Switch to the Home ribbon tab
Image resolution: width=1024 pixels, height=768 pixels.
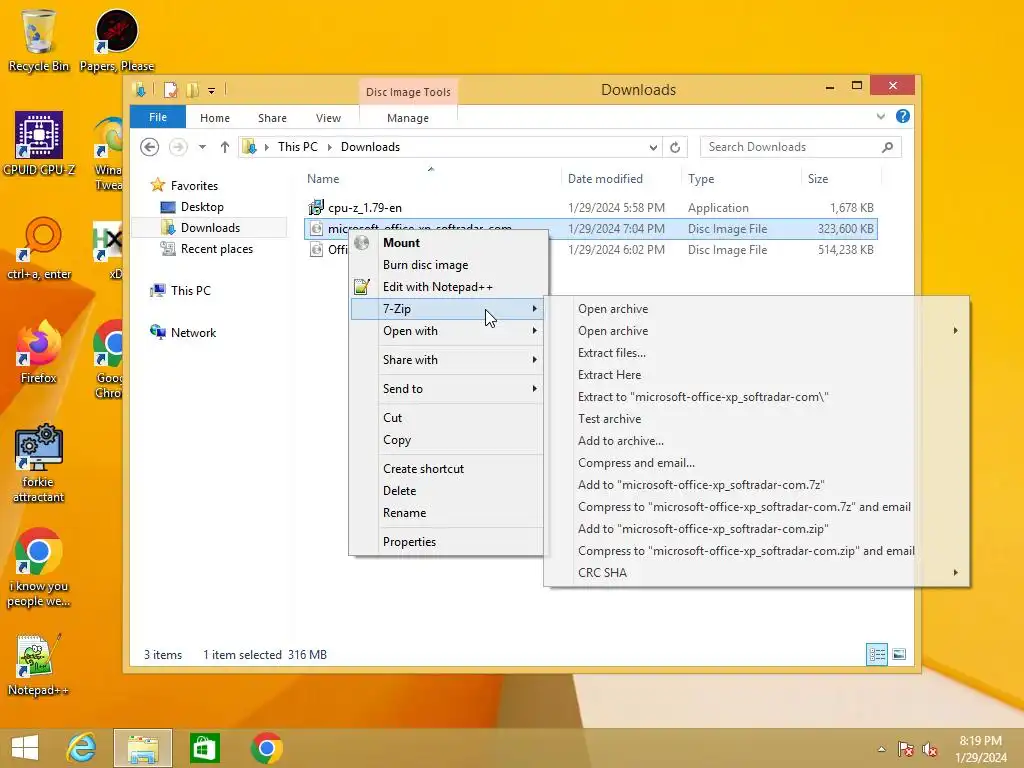(x=215, y=118)
